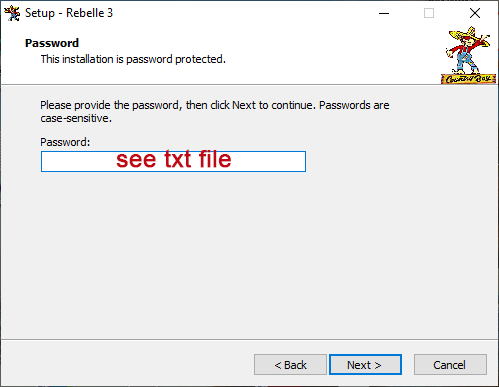
Task: Click the Country Boy banner under mascot
Action: pyautogui.click(x=468, y=79)
